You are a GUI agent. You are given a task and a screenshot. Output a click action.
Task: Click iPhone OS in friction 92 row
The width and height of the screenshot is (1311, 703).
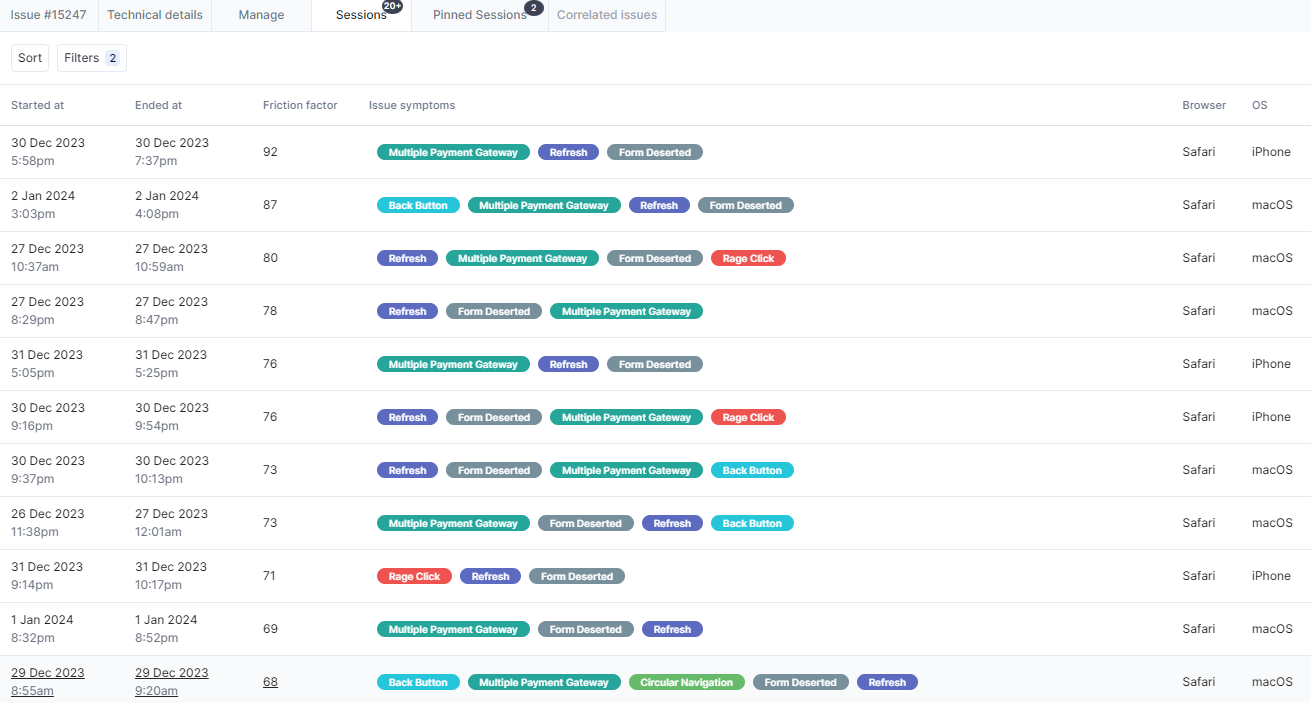coord(1271,152)
